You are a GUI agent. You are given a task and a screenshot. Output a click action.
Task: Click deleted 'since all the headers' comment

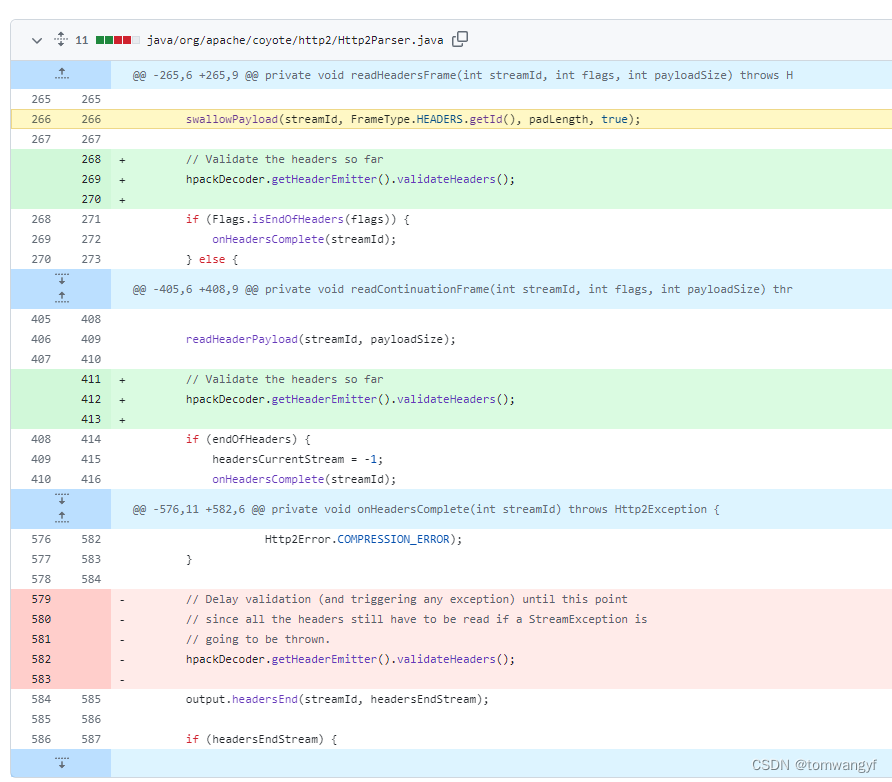point(416,619)
